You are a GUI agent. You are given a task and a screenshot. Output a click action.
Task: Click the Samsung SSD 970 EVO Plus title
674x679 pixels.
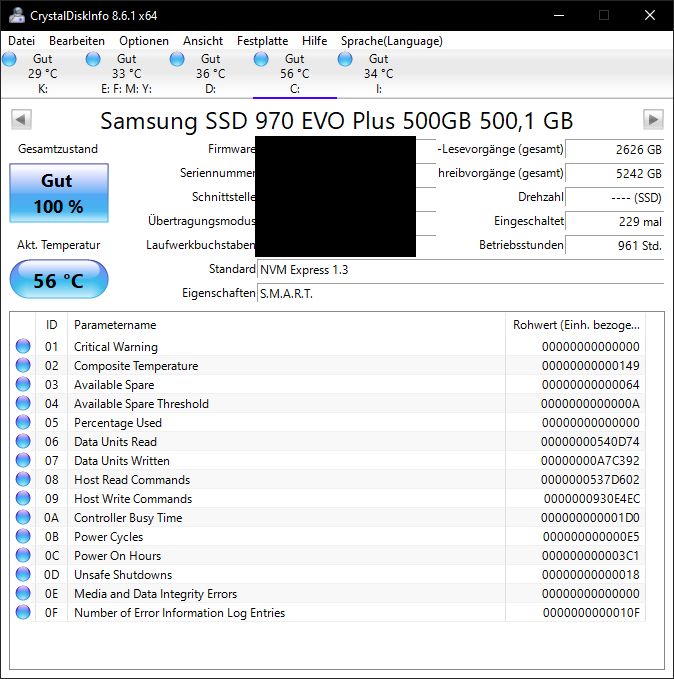[337, 121]
